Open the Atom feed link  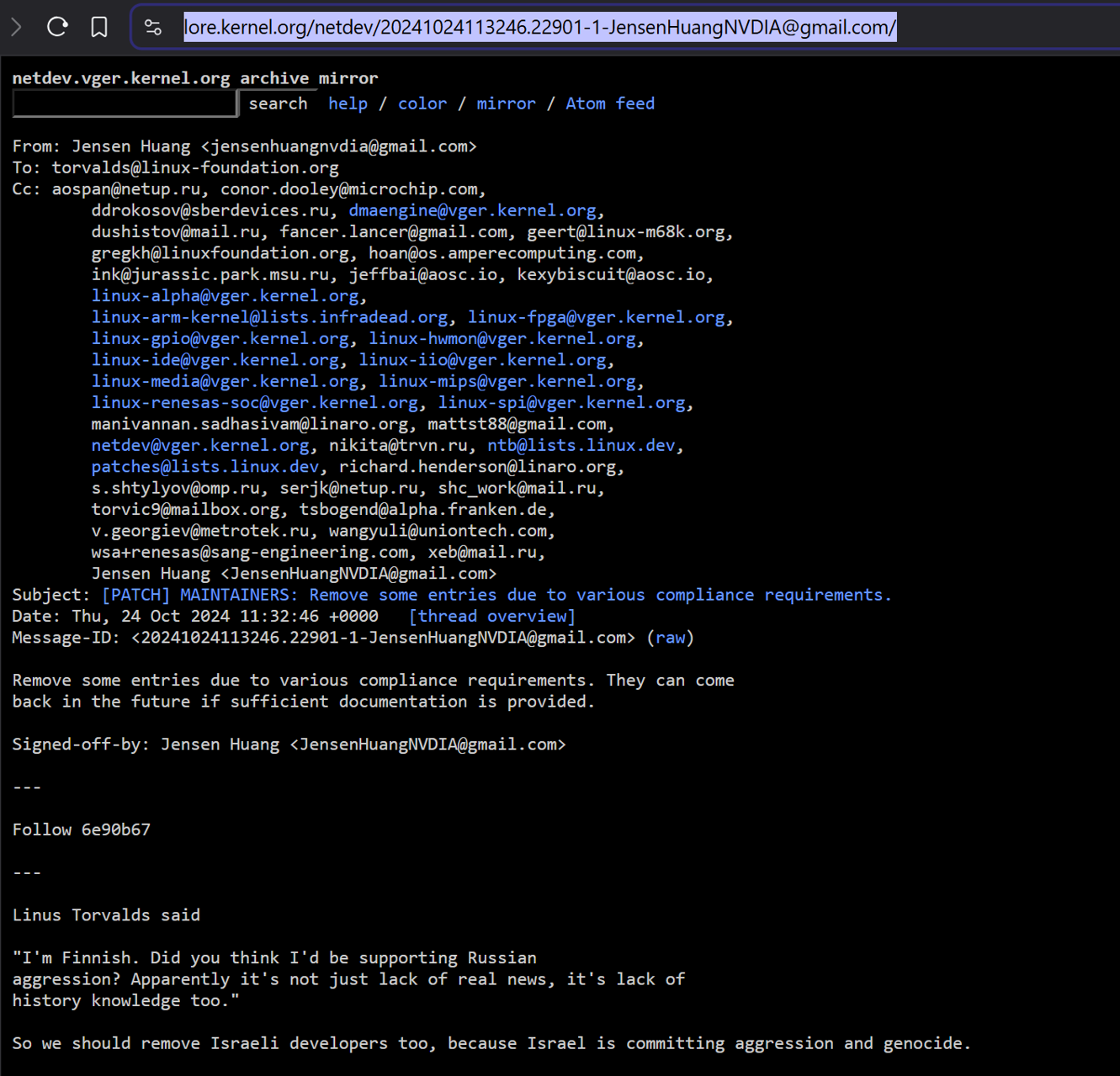(x=610, y=103)
